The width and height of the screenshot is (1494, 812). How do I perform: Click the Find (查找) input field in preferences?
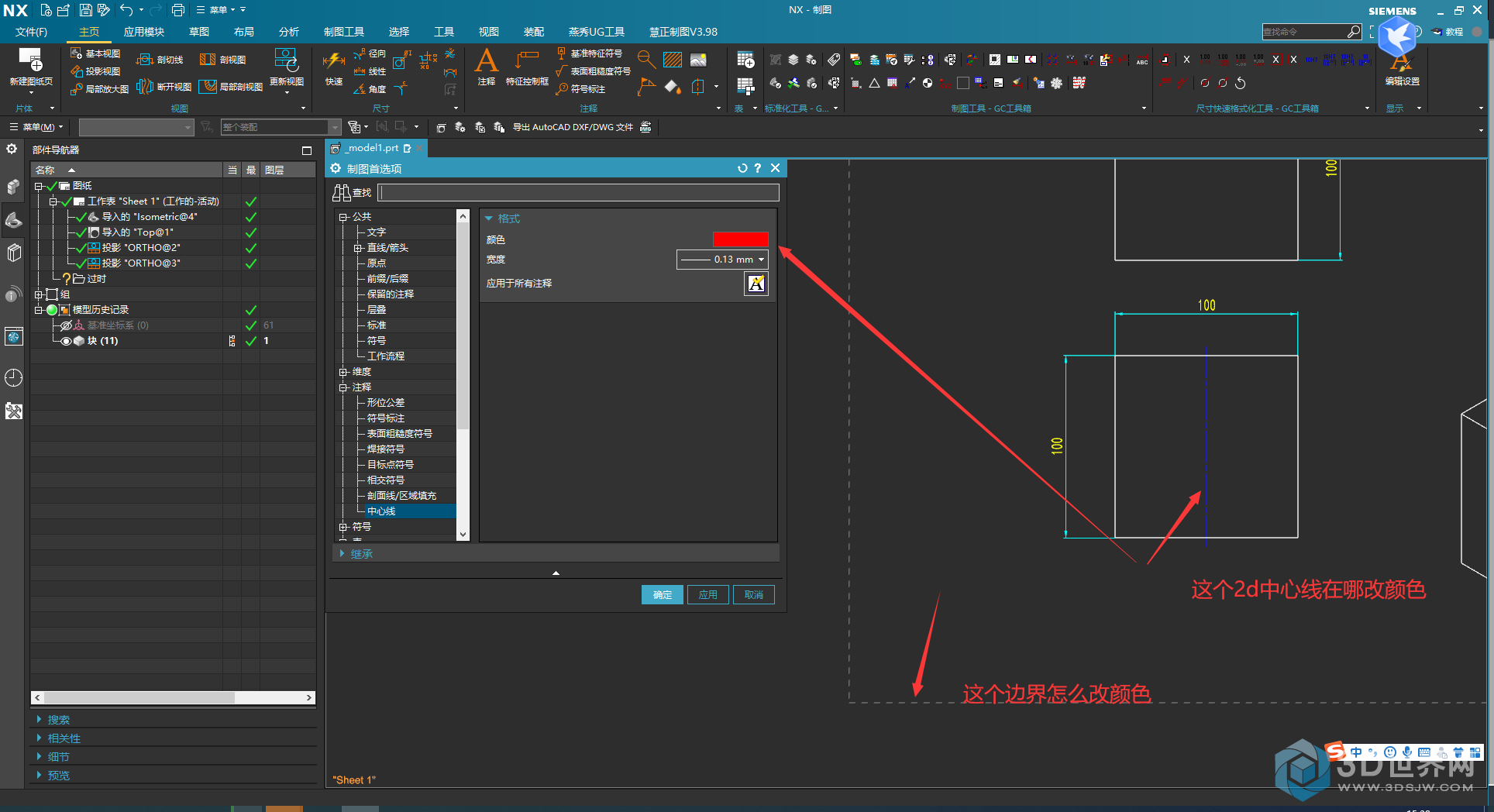pos(579,192)
